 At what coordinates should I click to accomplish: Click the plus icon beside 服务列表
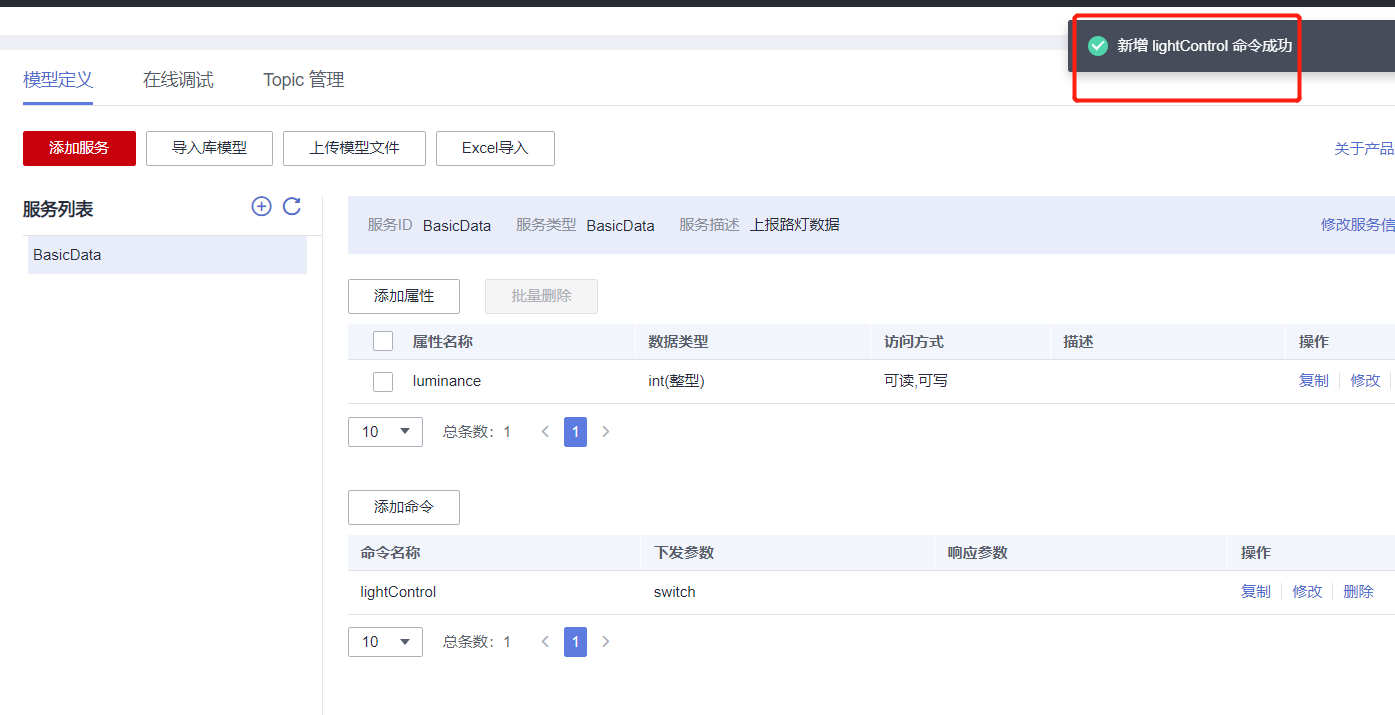tap(261, 207)
